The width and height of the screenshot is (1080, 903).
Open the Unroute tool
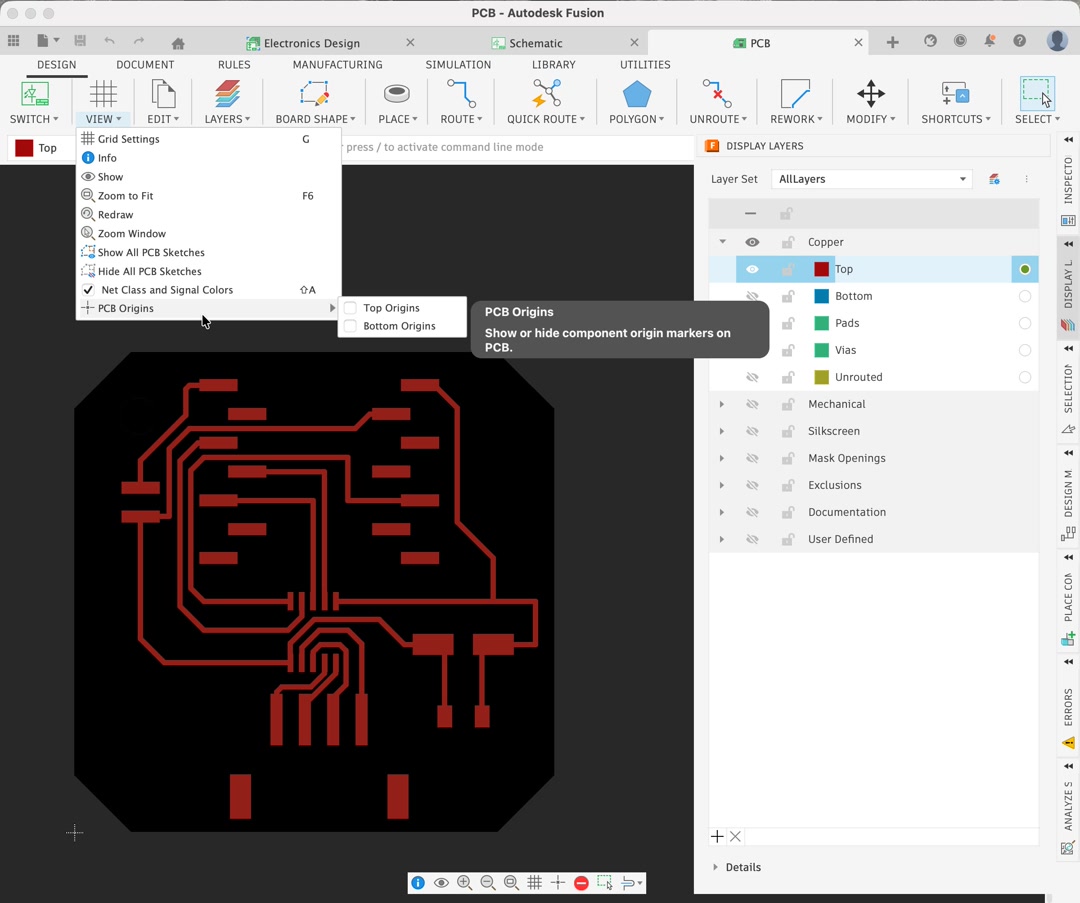[716, 95]
